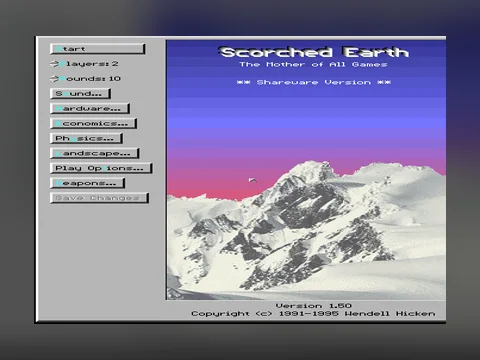Image resolution: width=480 pixels, height=360 pixels.
Task: Click the snowy mountain picture
Action: (x=306, y=170)
